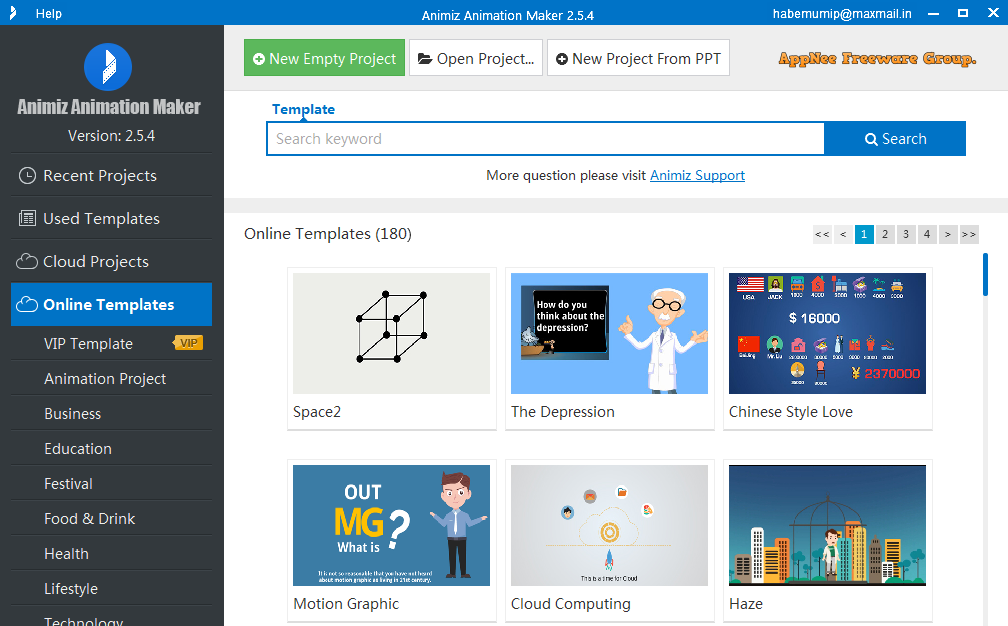Screen dimensions: 1008x626
Task: Click the VIP badge icon
Action: pos(188,343)
